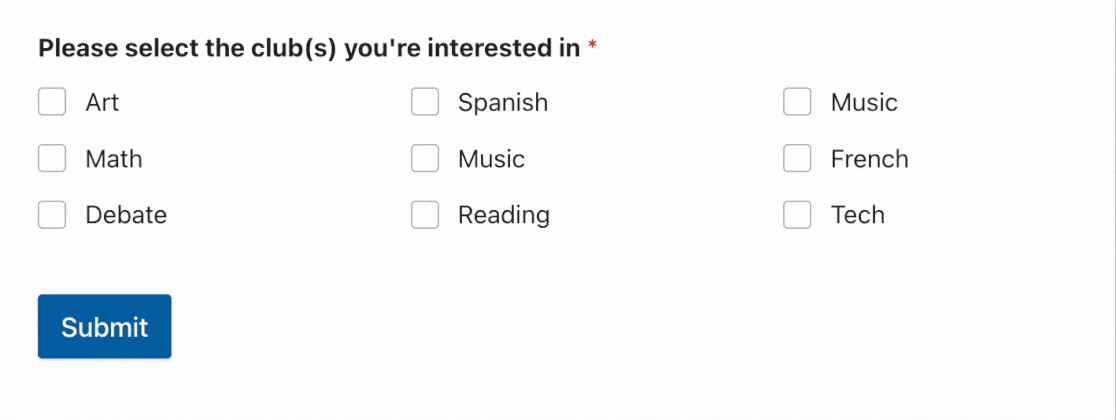Image resolution: width=1116 pixels, height=420 pixels.
Task: Tick the Math club checkbox
Action: click(52, 159)
